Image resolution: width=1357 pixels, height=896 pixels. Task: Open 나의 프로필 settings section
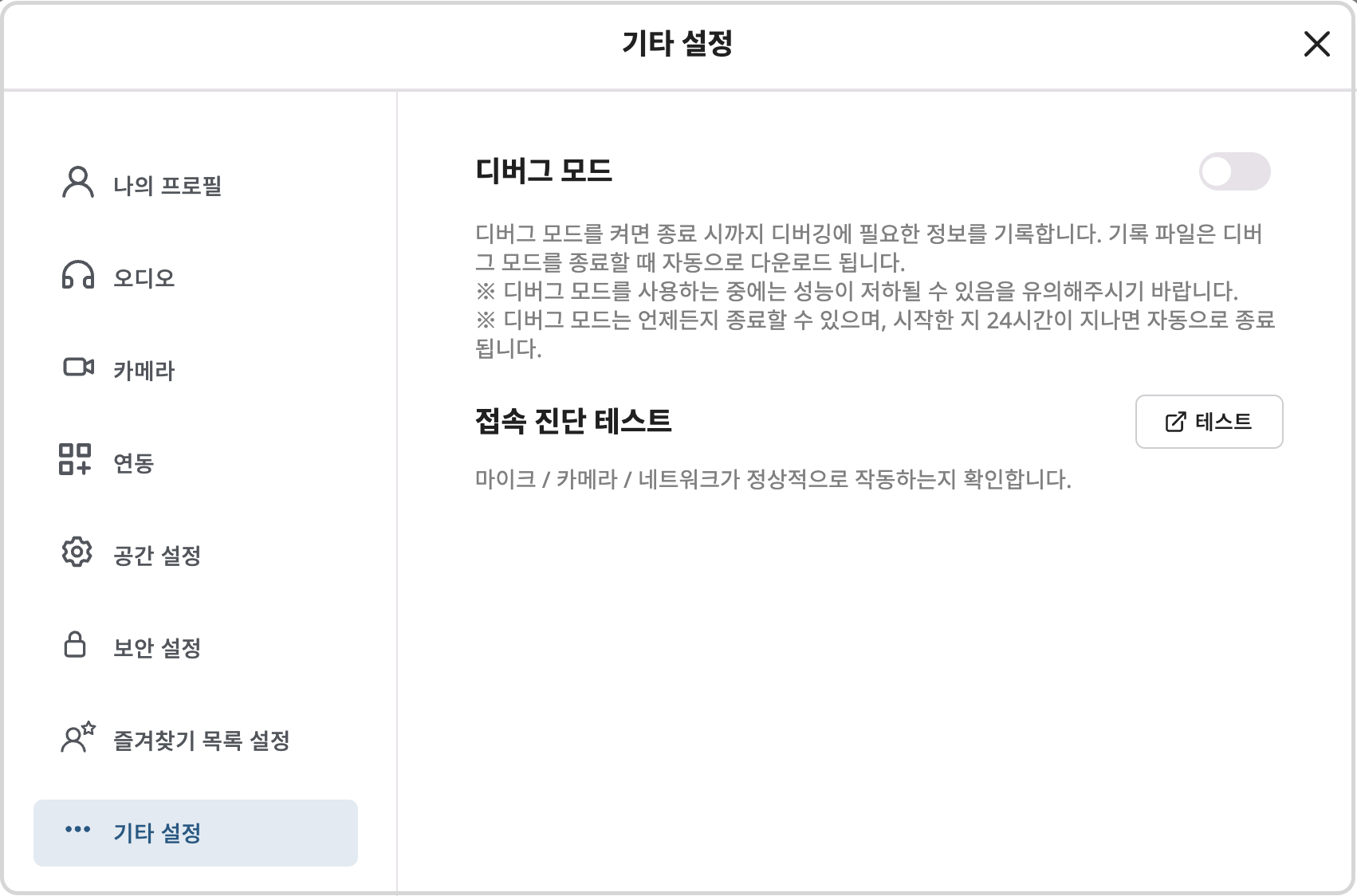pyautogui.click(x=167, y=185)
